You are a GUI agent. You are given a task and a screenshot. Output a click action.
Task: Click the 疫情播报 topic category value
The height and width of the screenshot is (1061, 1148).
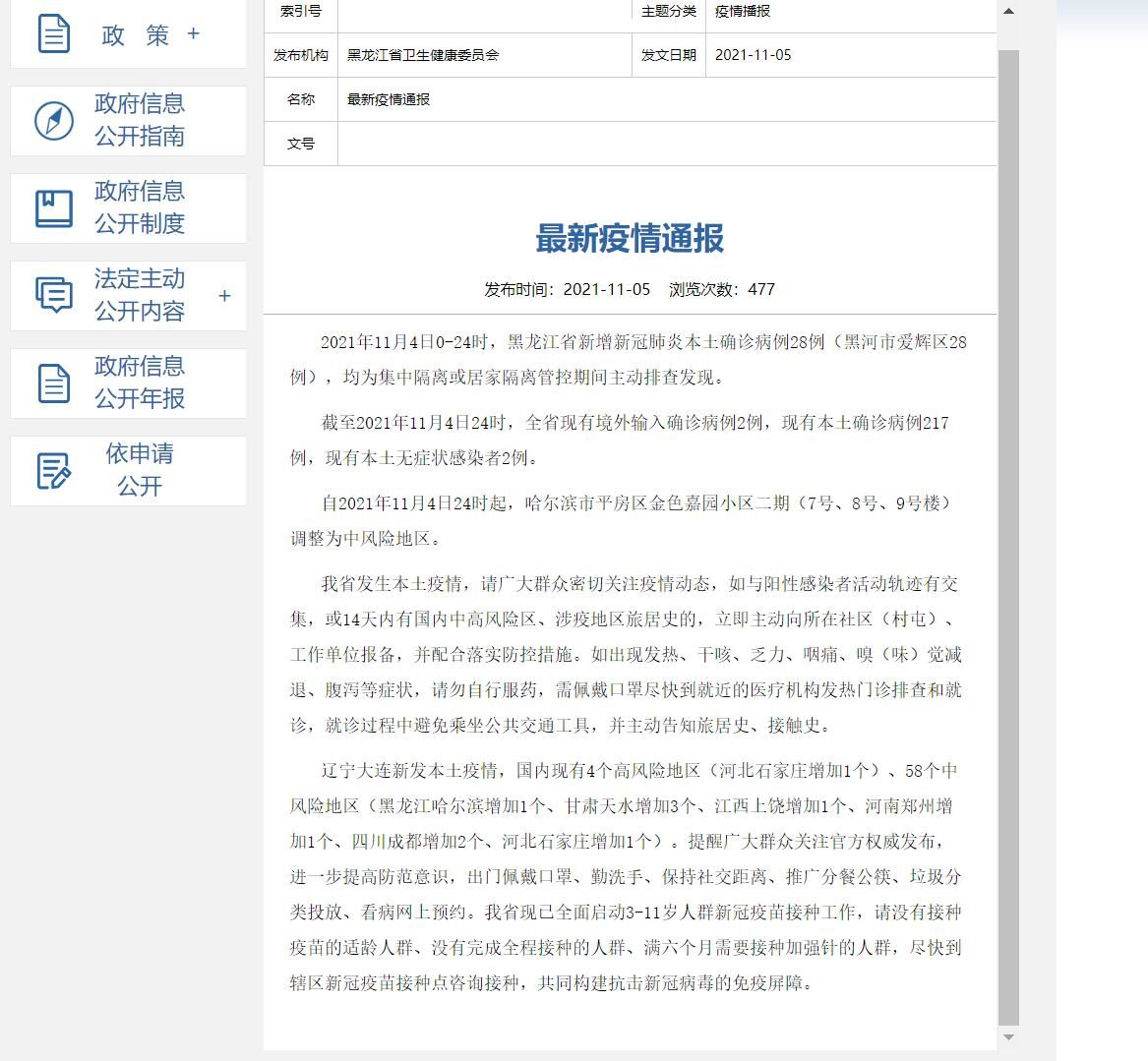[743, 12]
